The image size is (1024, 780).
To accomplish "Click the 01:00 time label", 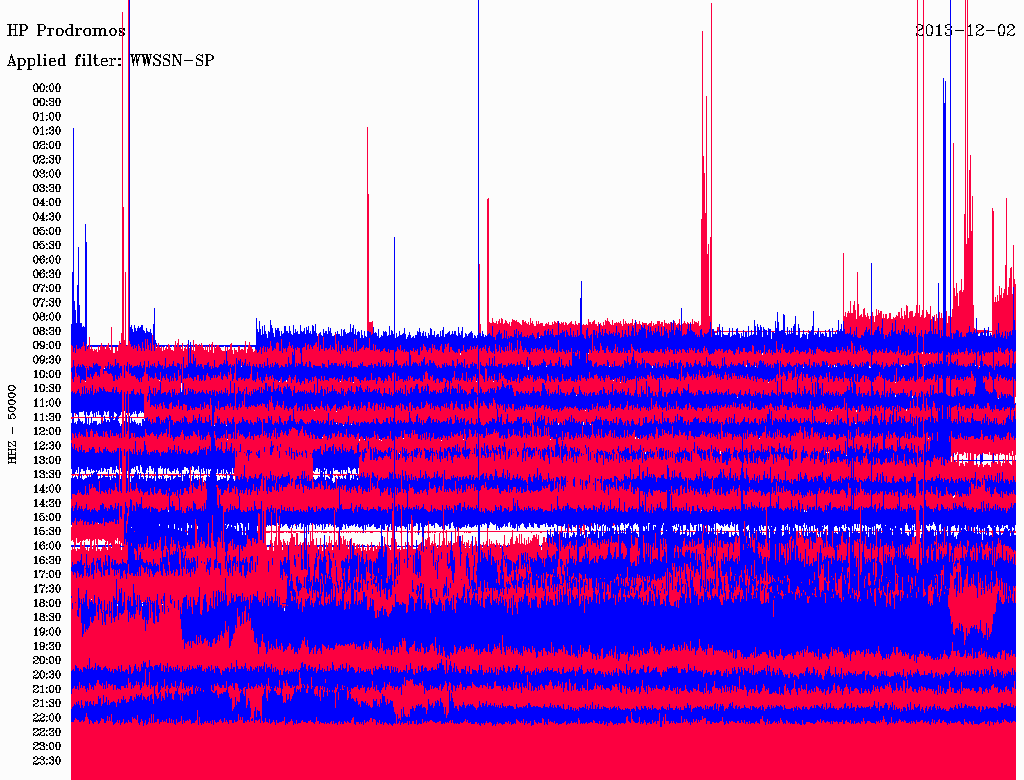I will pos(47,116).
